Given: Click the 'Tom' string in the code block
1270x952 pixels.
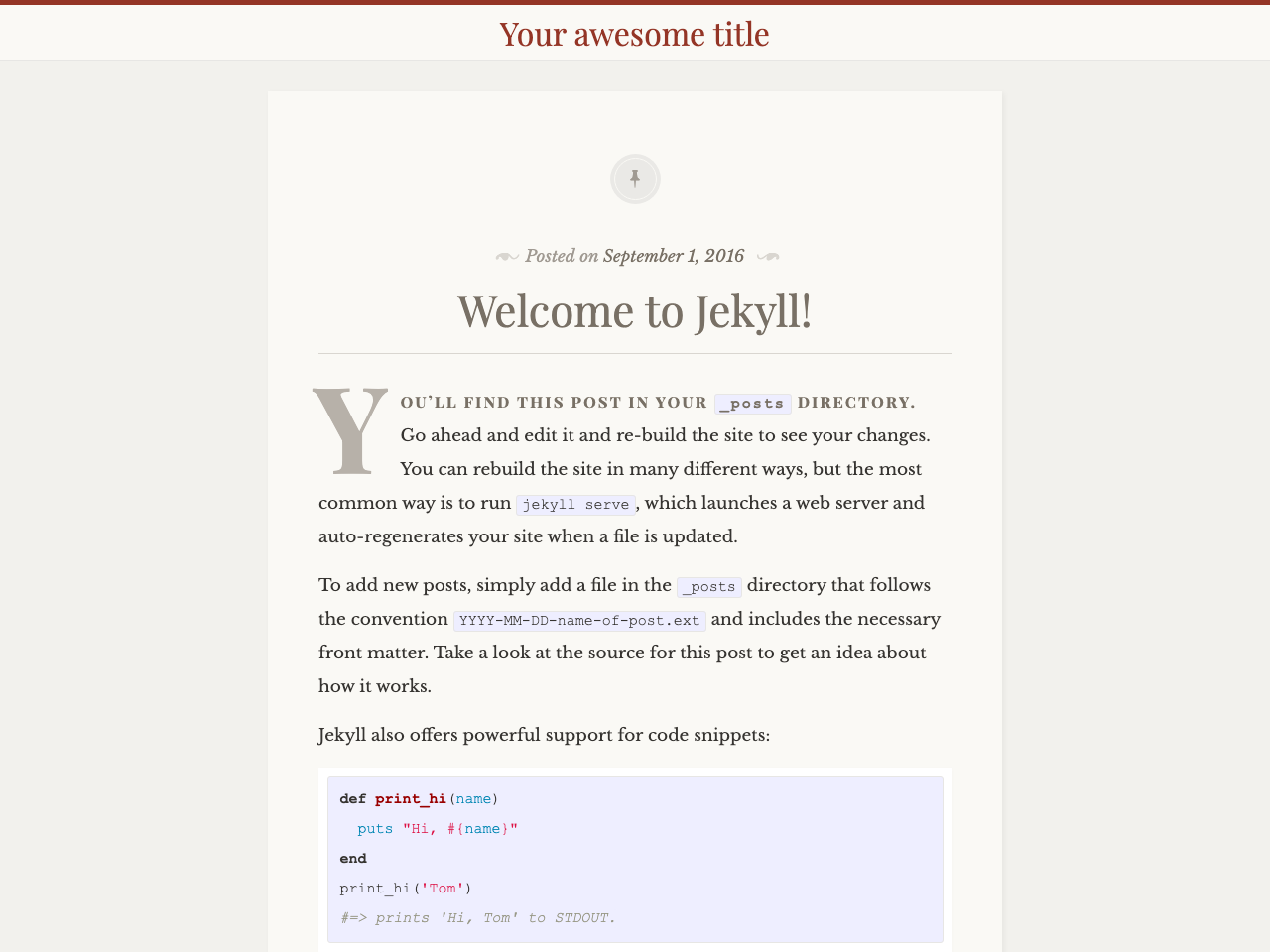Looking at the screenshot, I should point(441,888).
